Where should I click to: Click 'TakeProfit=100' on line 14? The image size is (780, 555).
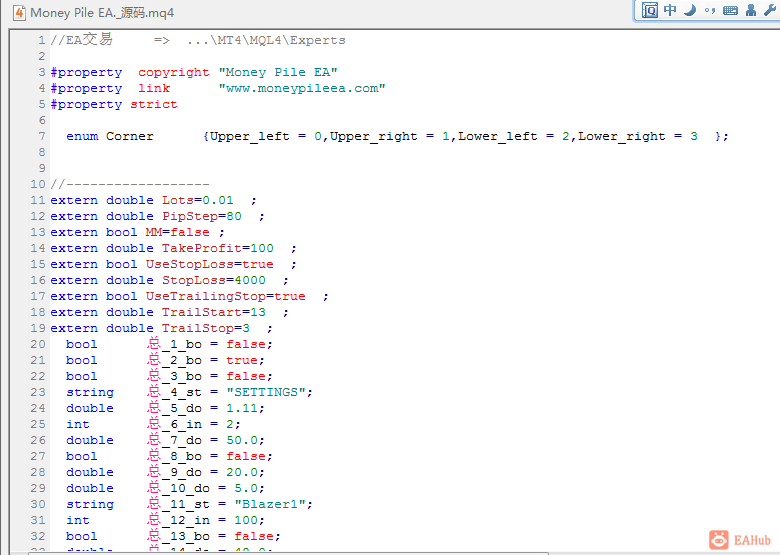tap(218, 248)
